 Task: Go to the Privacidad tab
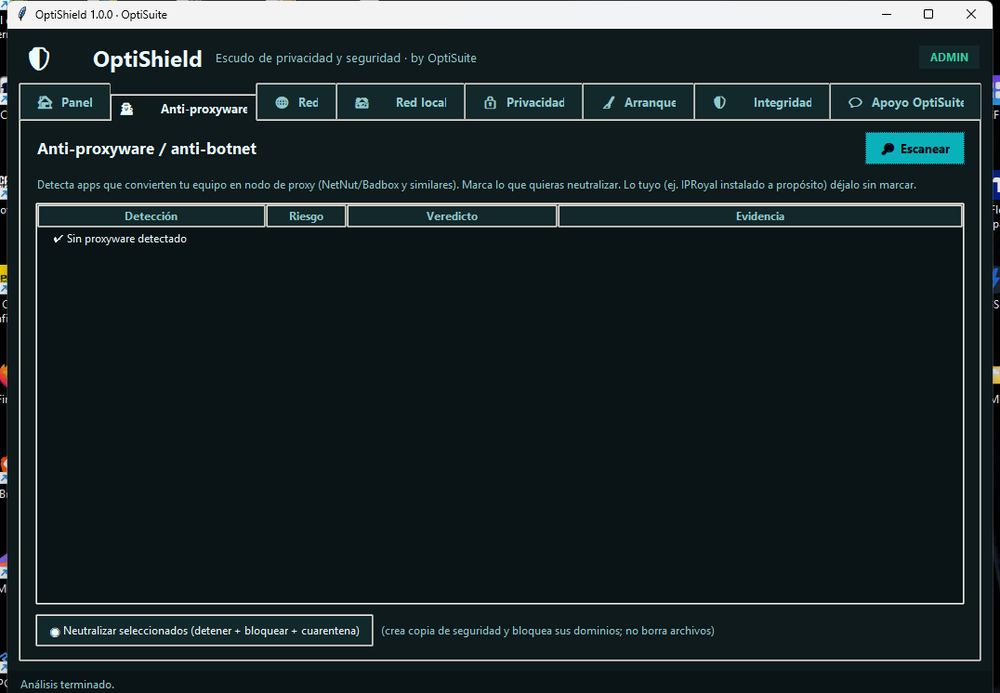coord(524,102)
